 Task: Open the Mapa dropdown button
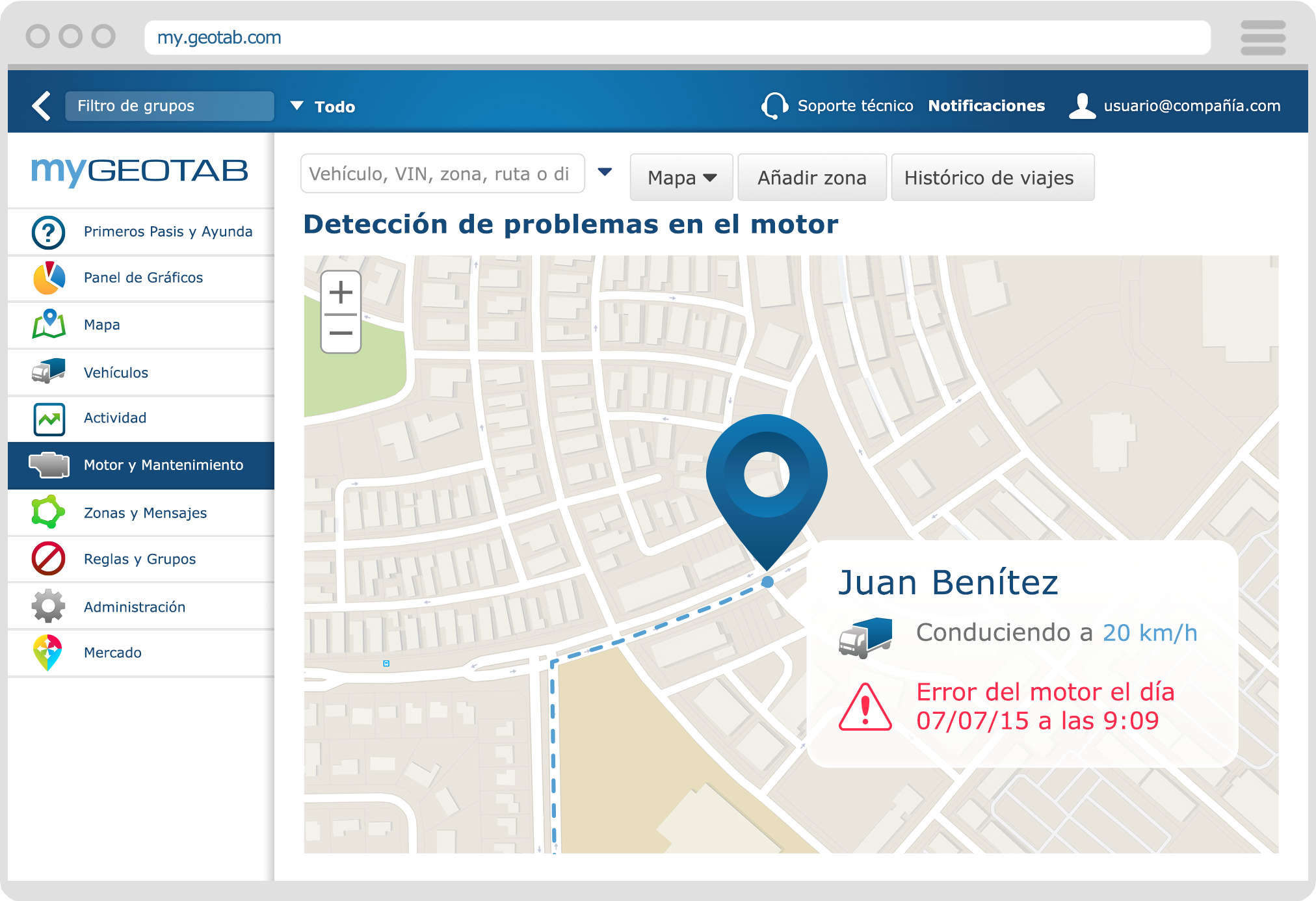[x=681, y=177]
